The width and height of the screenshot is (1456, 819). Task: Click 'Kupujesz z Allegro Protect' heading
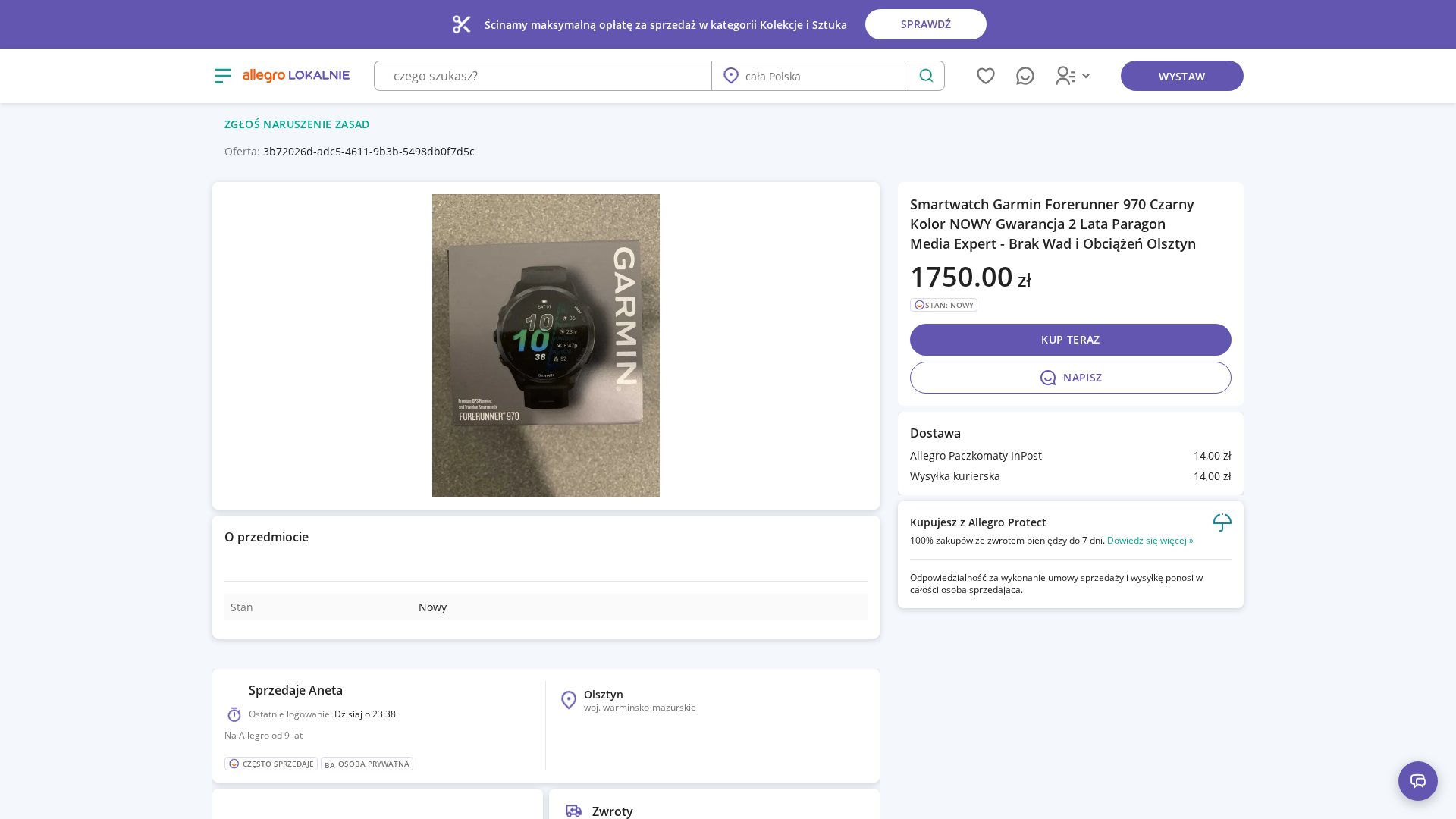[x=978, y=522]
